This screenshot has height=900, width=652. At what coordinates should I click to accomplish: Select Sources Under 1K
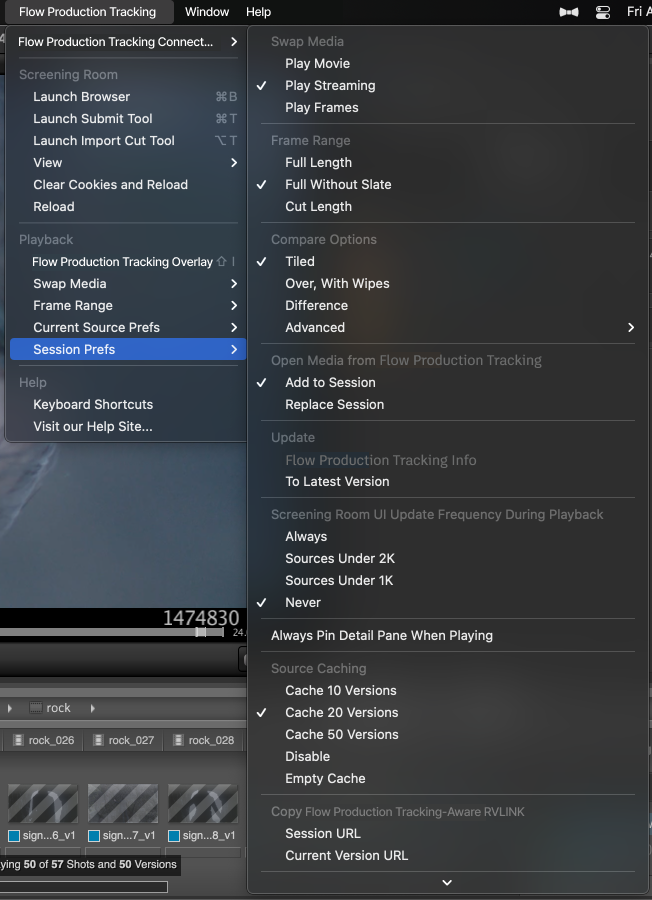pos(448,580)
